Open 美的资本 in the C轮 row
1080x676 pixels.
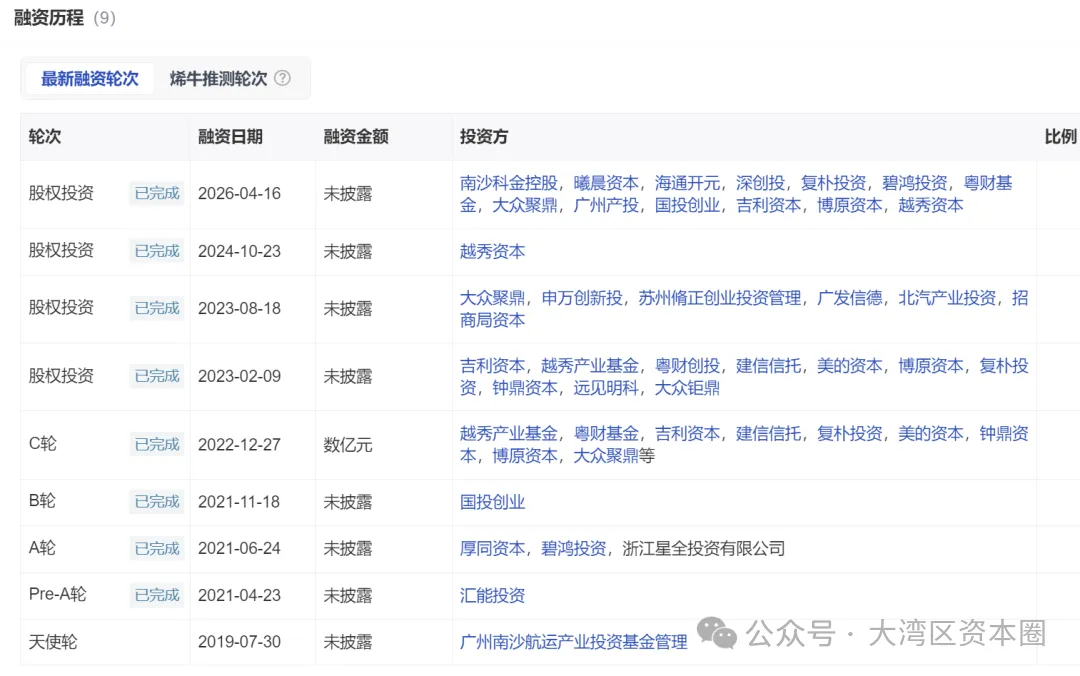tap(931, 433)
